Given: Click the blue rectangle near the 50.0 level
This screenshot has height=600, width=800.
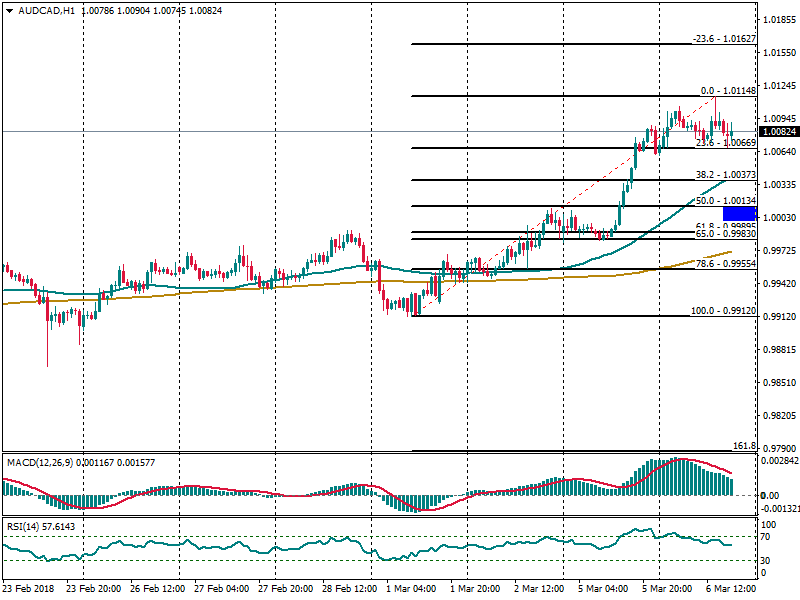Looking at the screenshot, I should pos(739,213).
